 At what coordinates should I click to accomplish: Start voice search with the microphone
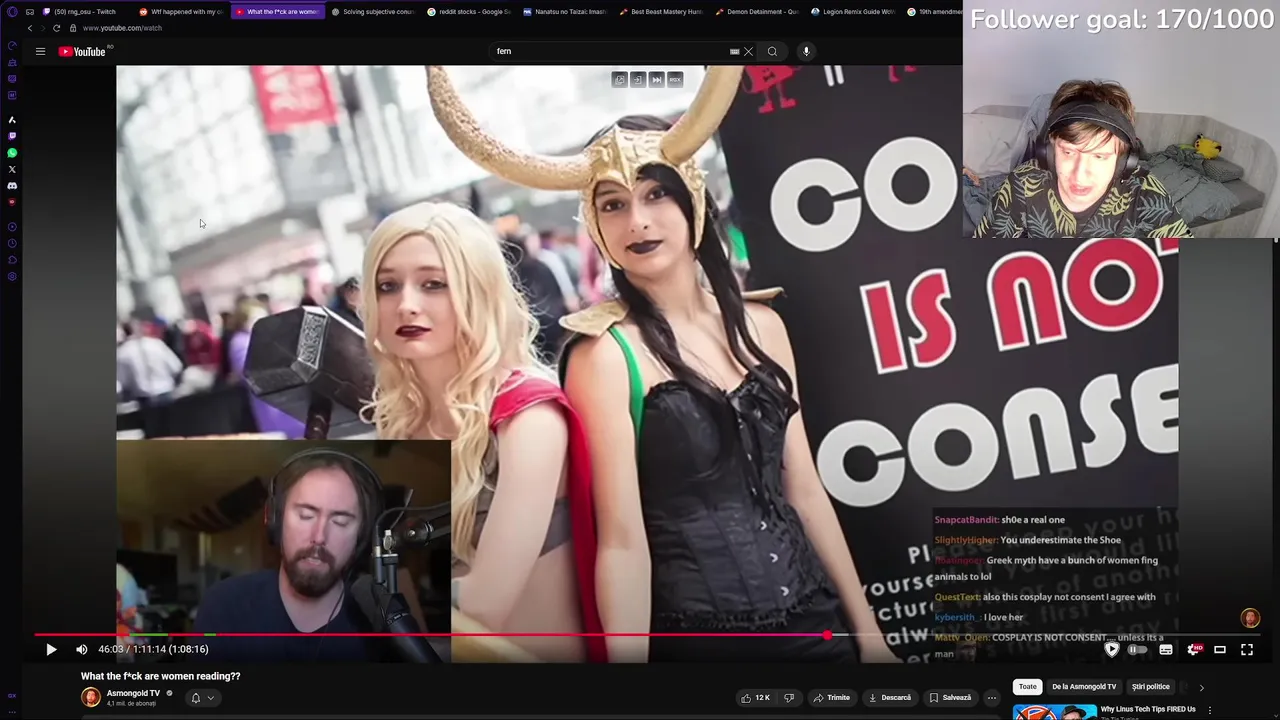coord(806,51)
